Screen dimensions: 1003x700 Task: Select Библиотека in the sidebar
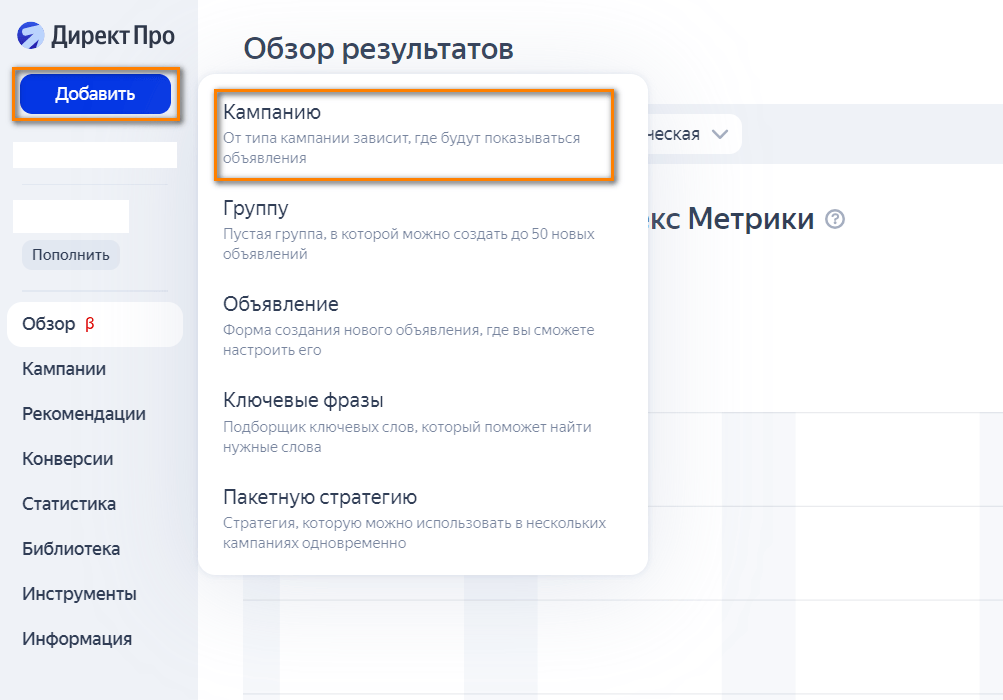tap(71, 549)
